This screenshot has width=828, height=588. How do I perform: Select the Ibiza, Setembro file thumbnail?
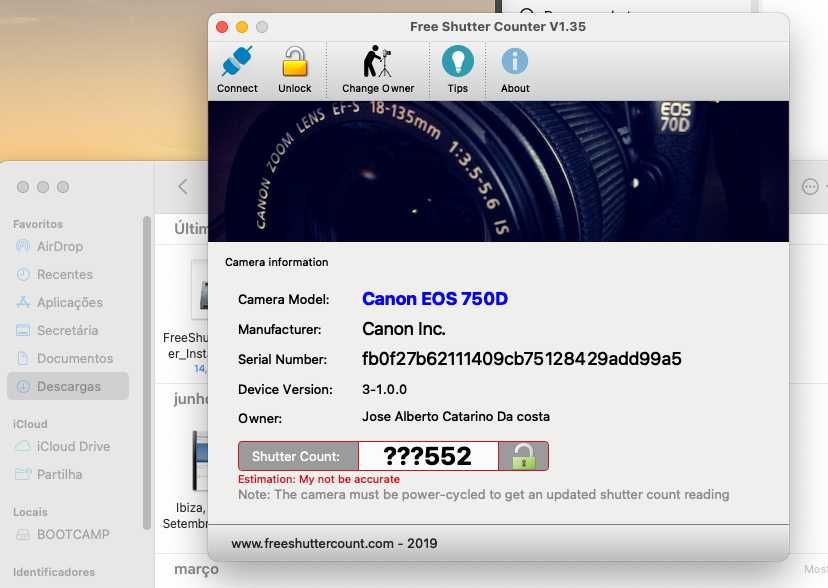[x=200, y=461]
